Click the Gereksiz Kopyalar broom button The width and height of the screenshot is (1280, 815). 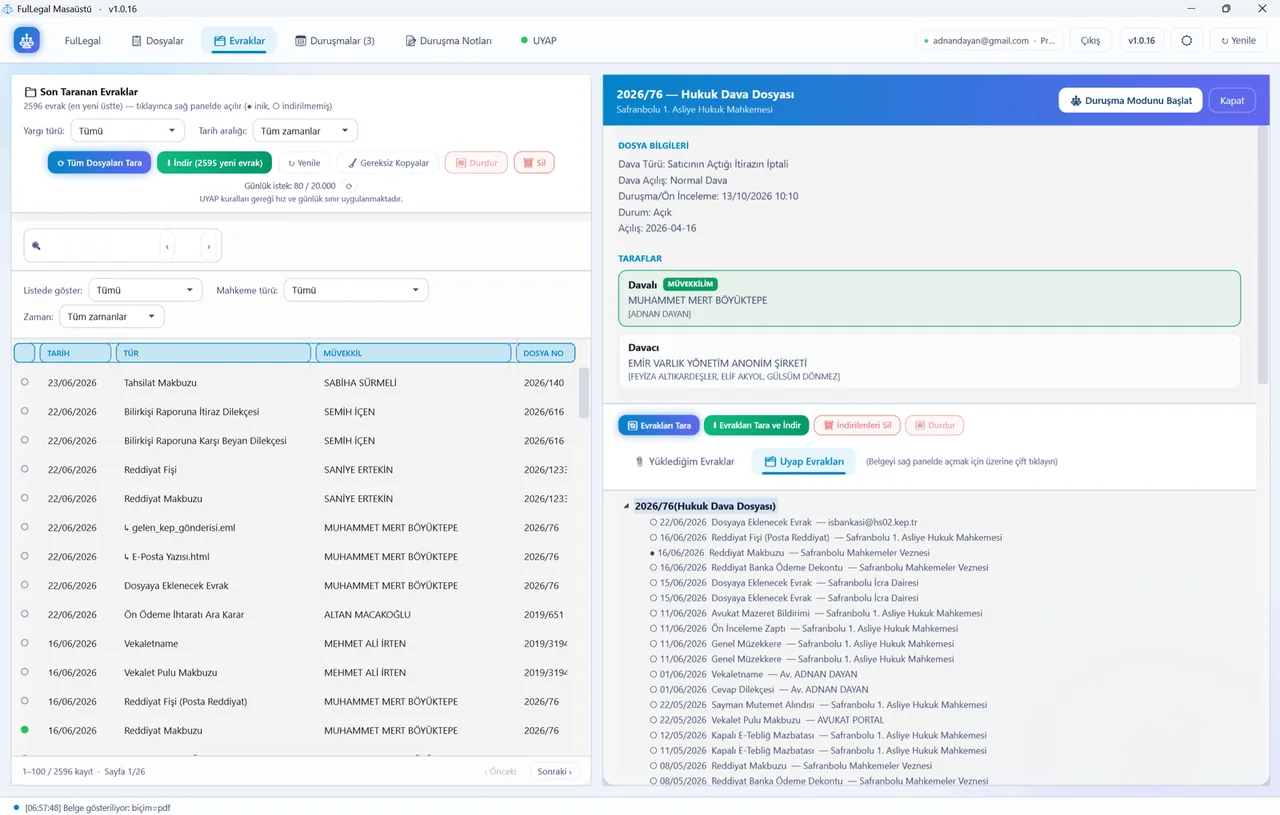(388, 163)
